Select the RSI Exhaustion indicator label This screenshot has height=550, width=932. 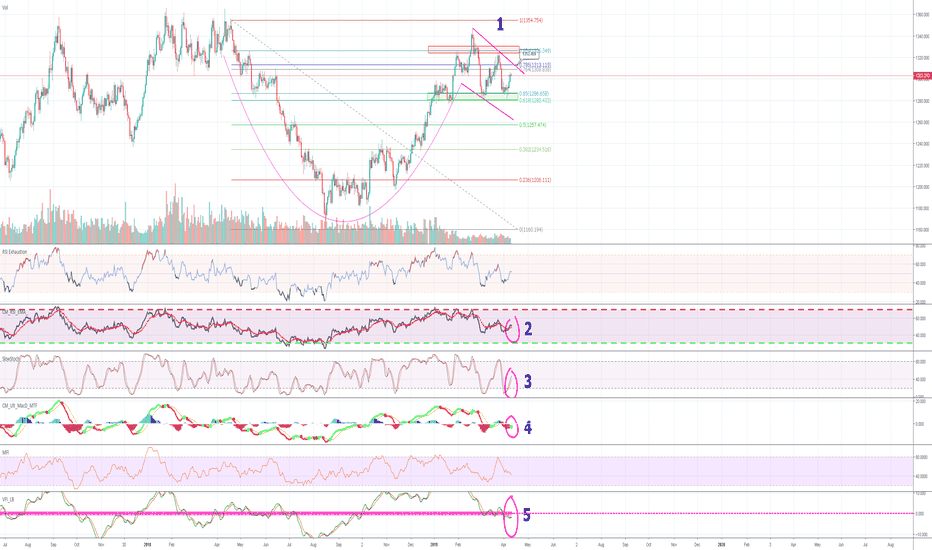pos(15,252)
